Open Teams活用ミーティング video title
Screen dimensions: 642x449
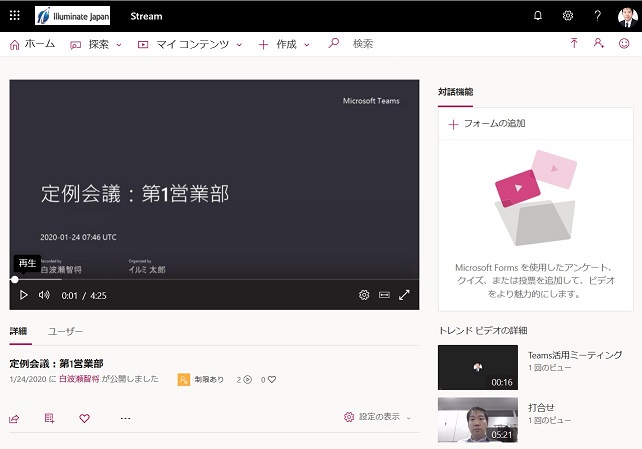click(x=575, y=355)
